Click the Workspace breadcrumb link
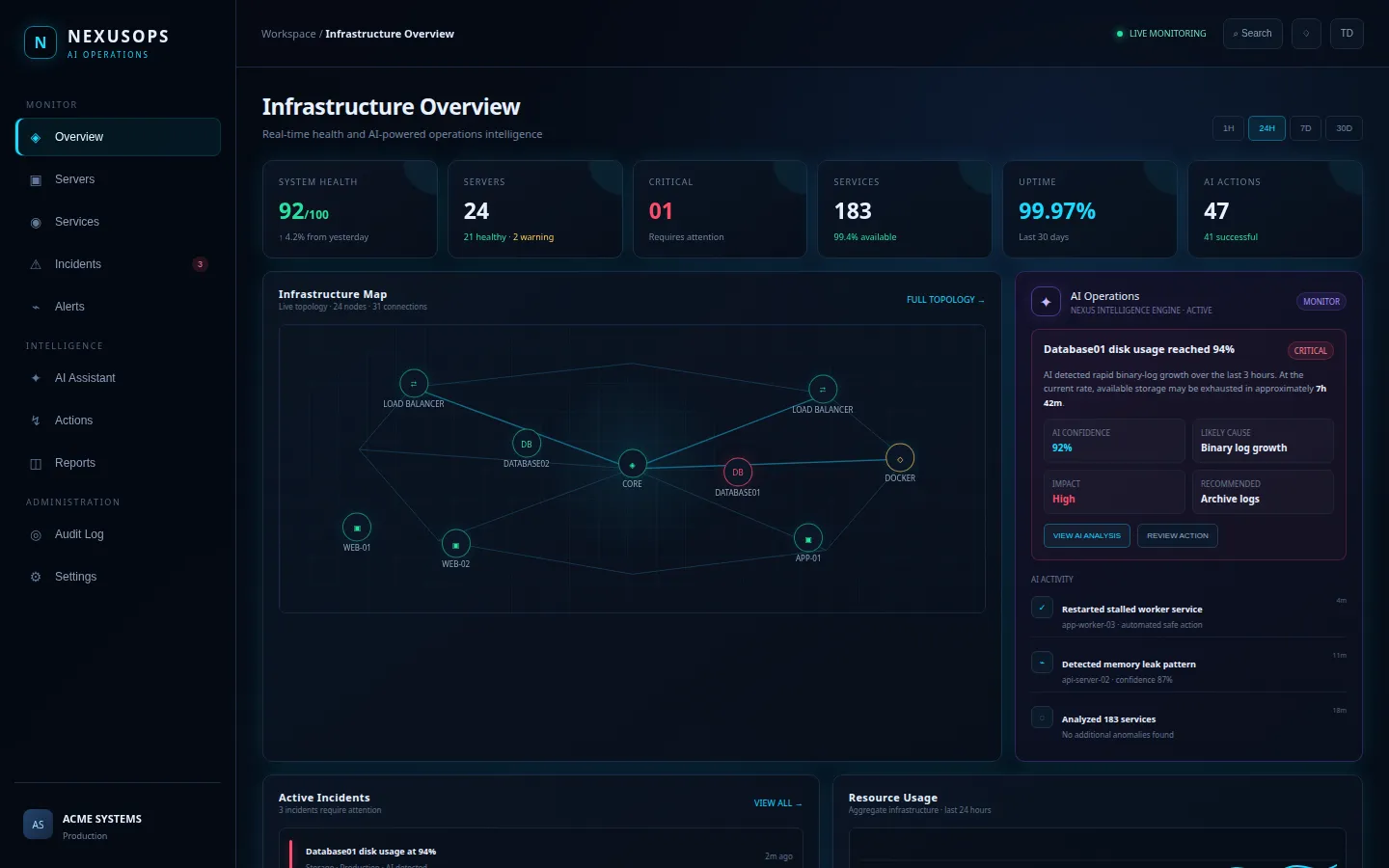 pos(288,34)
